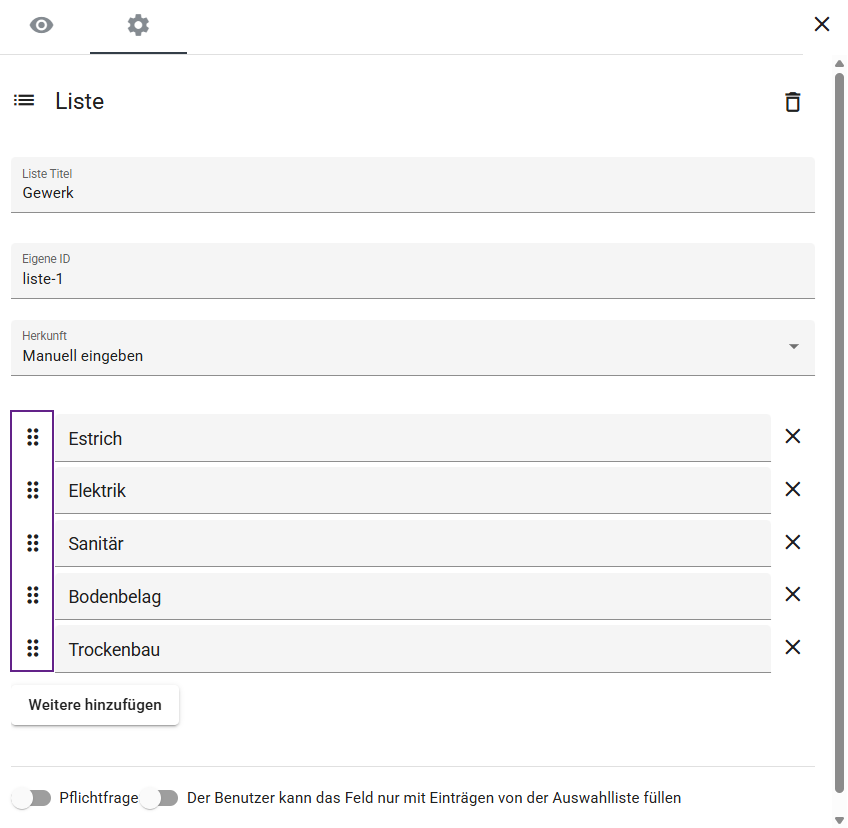Click the Bodenbelag entry text field
This screenshot has height=828, width=848.
[x=412, y=597]
